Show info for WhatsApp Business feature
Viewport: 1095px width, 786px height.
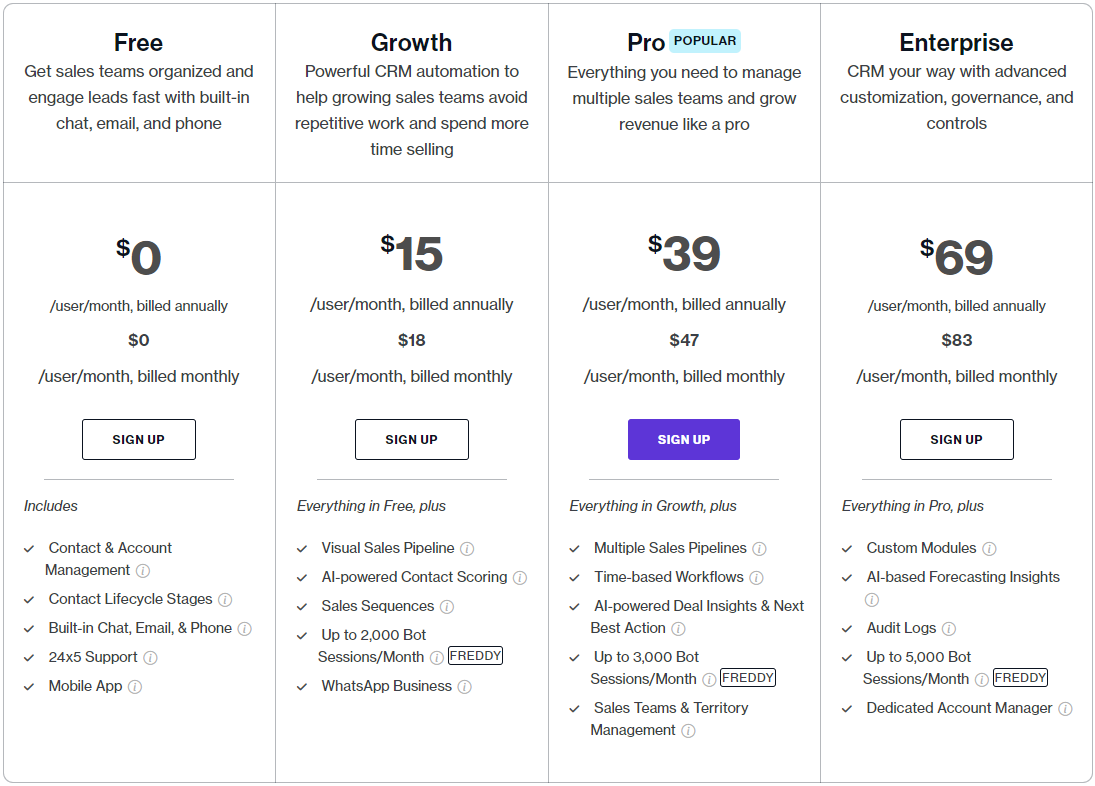(x=465, y=687)
